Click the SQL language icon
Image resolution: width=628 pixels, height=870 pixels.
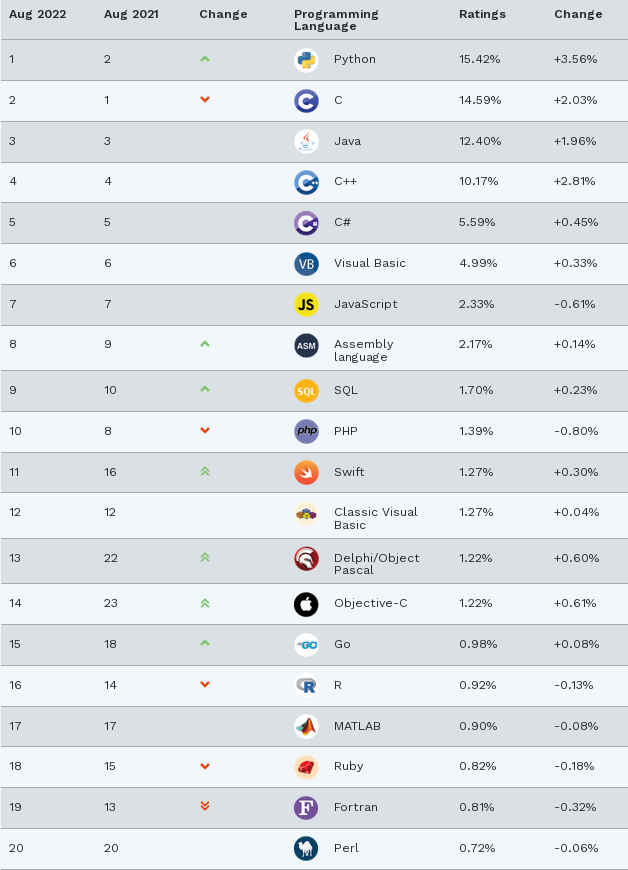pyautogui.click(x=306, y=391)
